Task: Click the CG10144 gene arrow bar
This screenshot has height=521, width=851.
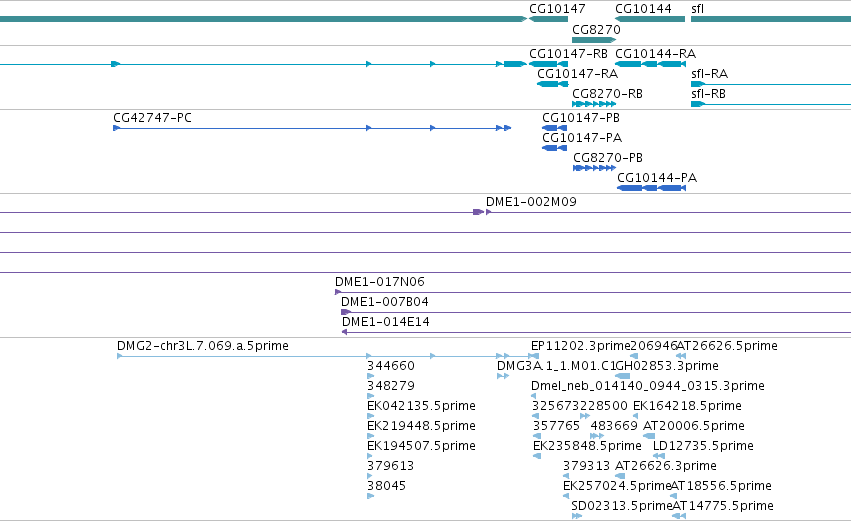Action: pos(650,19)
